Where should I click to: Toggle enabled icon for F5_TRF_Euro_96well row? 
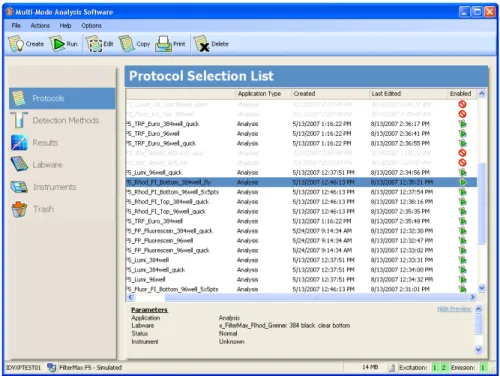tap(462, 134)
